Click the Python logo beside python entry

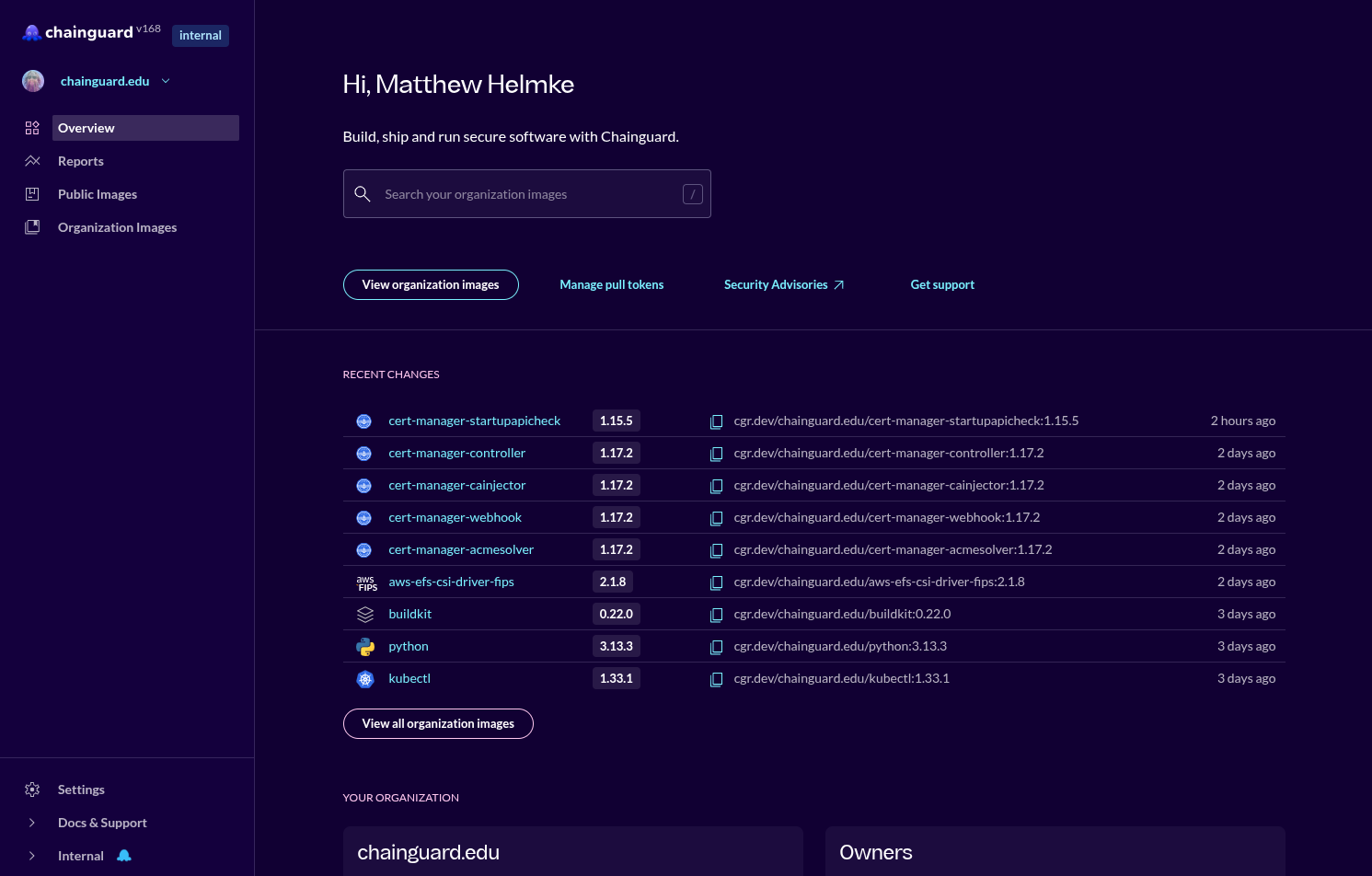364,646
